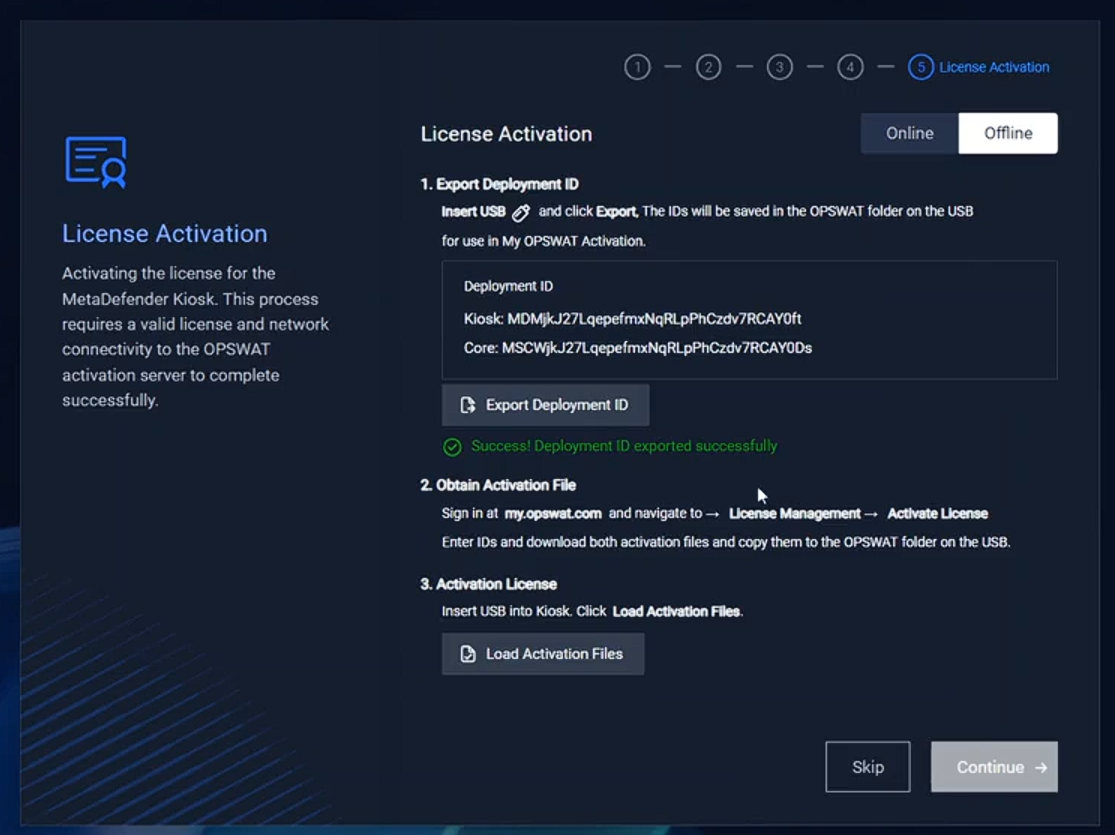This screenshot has width=1115, height=835.
Task: Click the export file icon in Export button
Action: [467, 405]
